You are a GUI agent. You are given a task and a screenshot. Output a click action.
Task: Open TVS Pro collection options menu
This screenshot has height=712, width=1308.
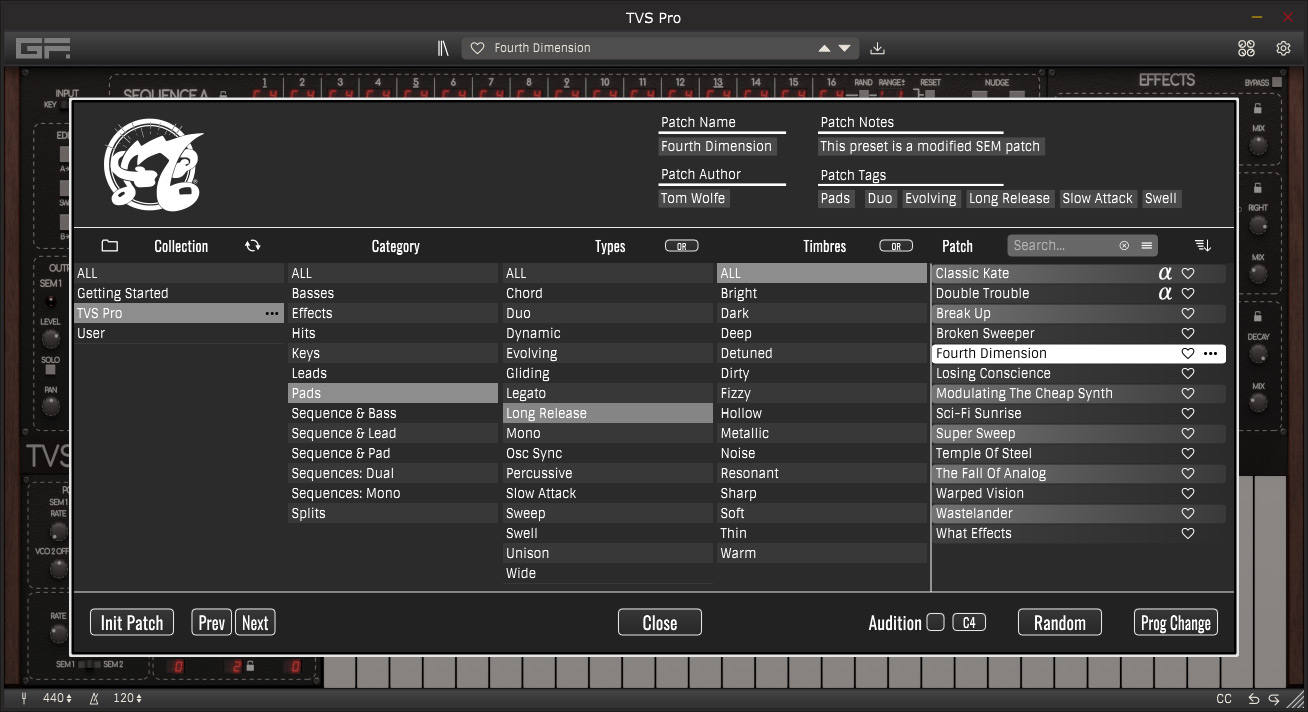pyautogui.click(x=272, y=313)
